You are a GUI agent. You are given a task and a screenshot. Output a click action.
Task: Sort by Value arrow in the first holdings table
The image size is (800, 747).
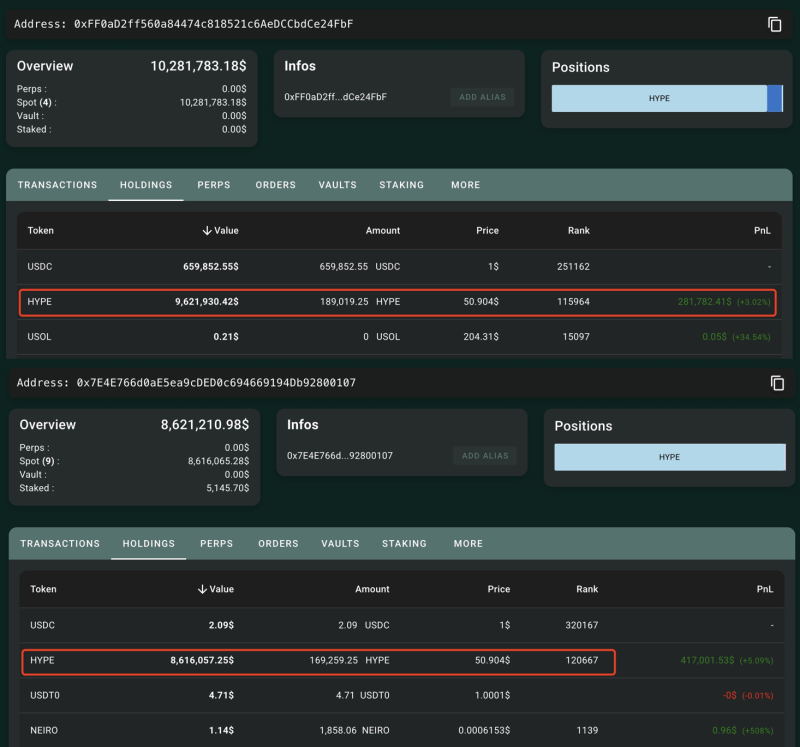[x=207, y=231]
